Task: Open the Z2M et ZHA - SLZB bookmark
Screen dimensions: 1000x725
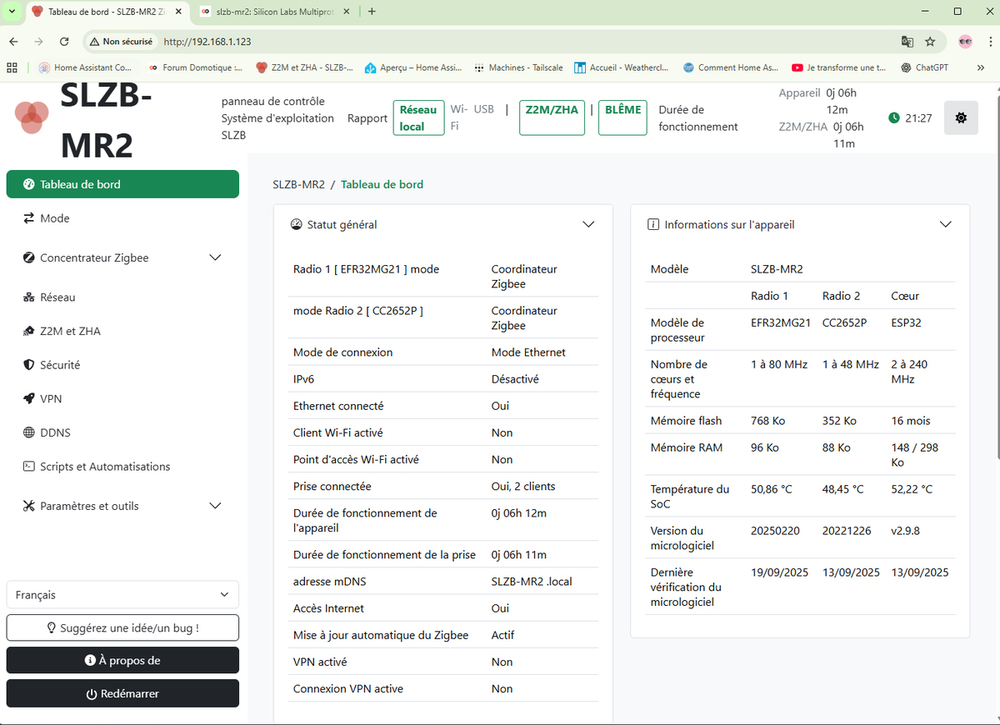Action: [x=304, y=68]
